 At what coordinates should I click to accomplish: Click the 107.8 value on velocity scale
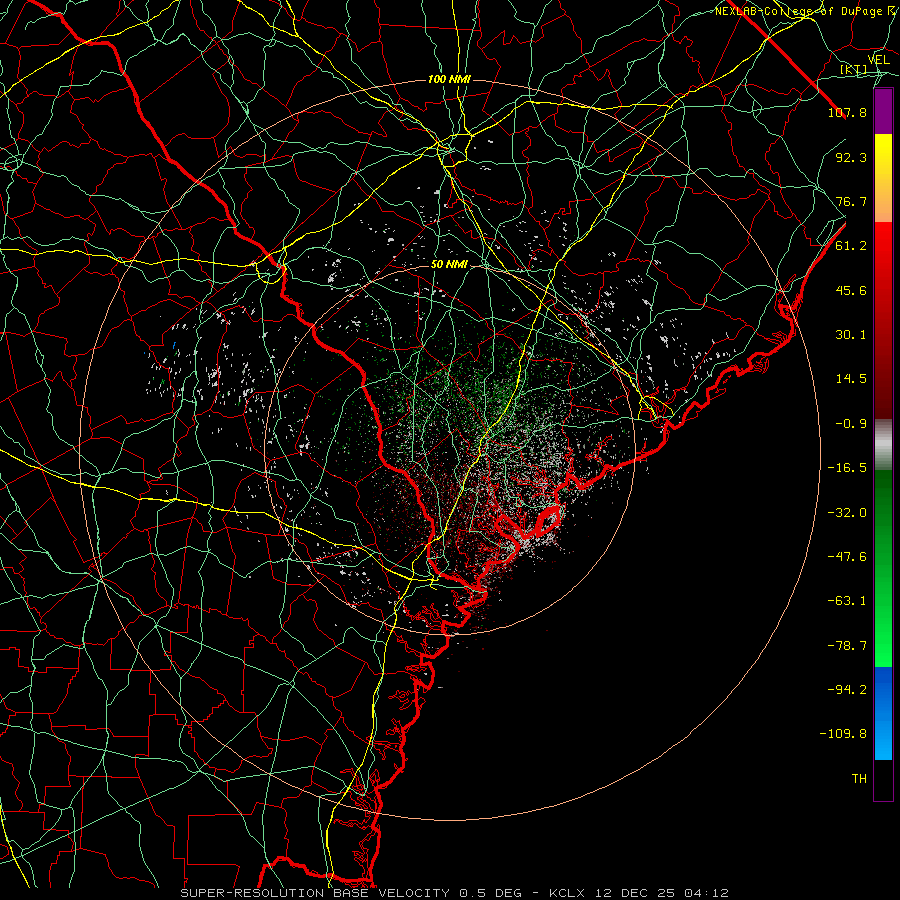pyautogui.click(x=847, y=112)
